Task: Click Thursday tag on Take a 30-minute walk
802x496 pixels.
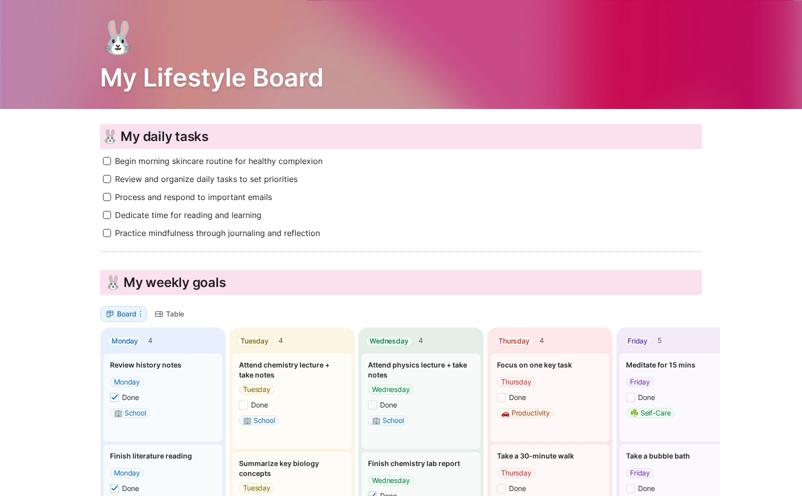Action: point(516,473)
